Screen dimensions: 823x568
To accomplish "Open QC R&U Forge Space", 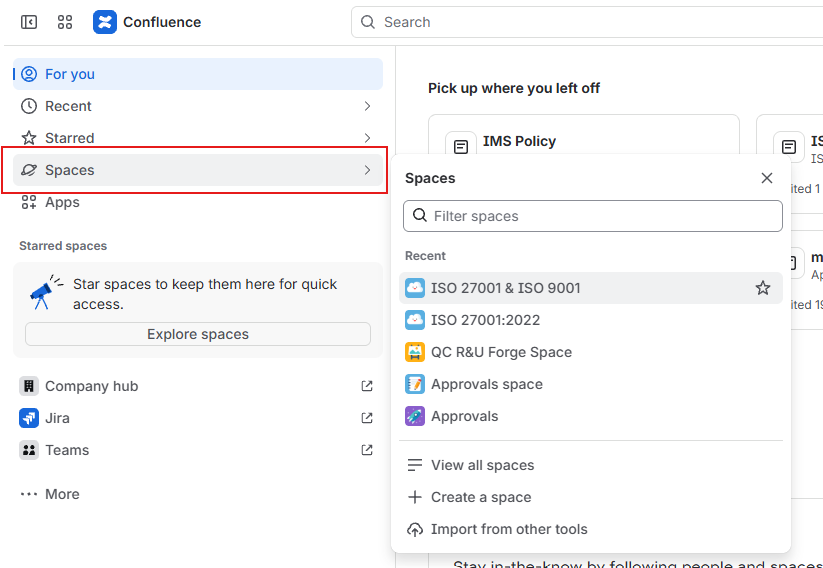I will [x=591, y=352].
